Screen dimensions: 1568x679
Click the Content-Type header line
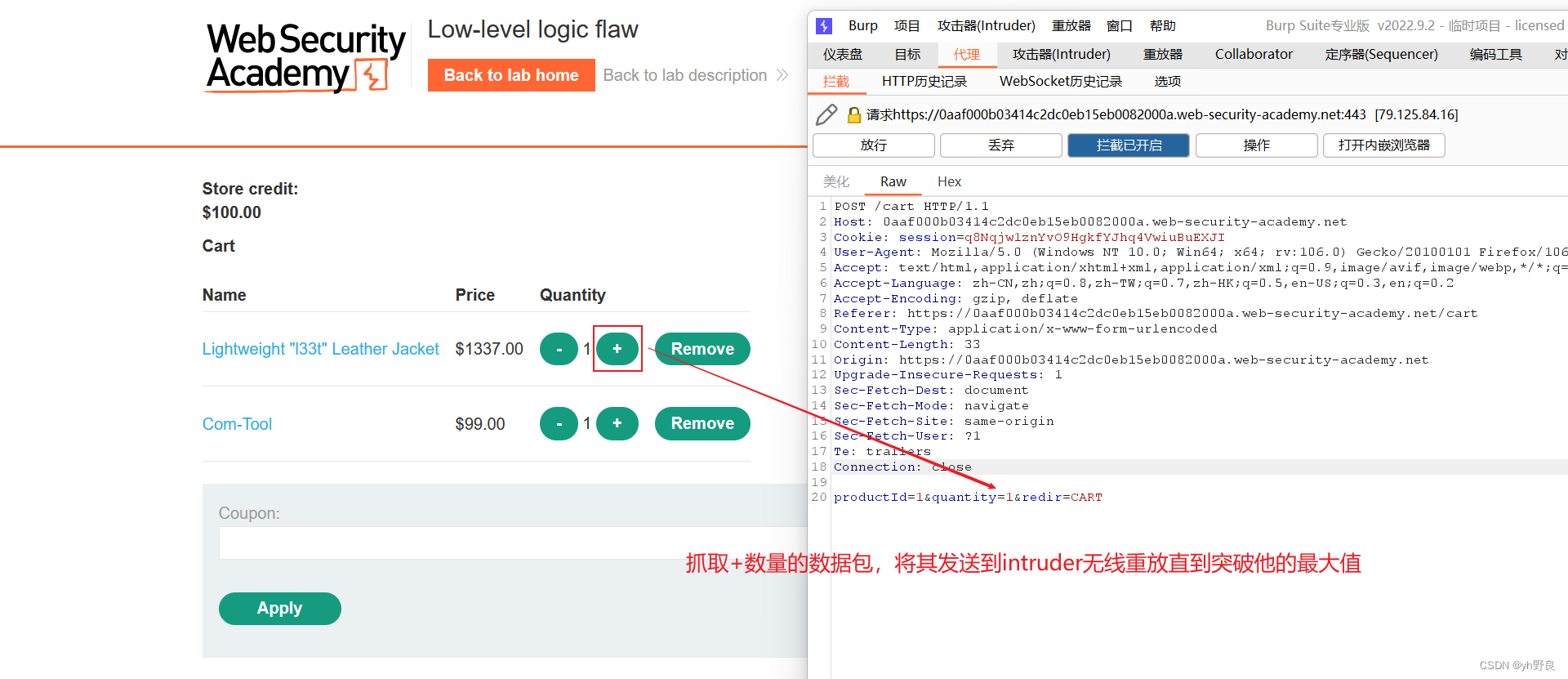[1025, 328]
